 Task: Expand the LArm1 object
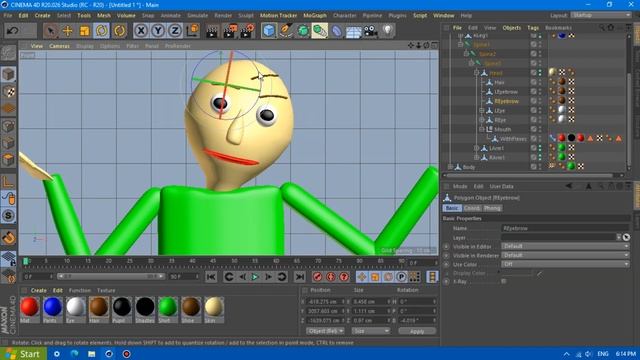(x=476, y=148)
